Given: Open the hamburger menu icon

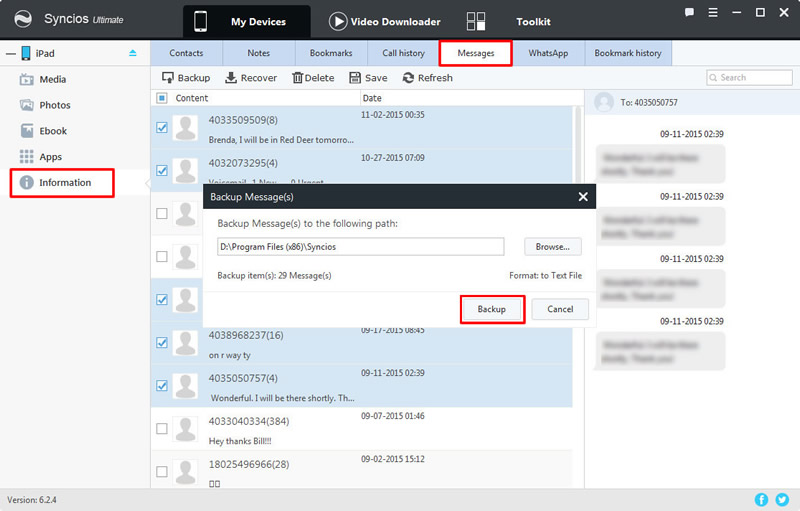Looking at the screenshot, I should point(713,13).
